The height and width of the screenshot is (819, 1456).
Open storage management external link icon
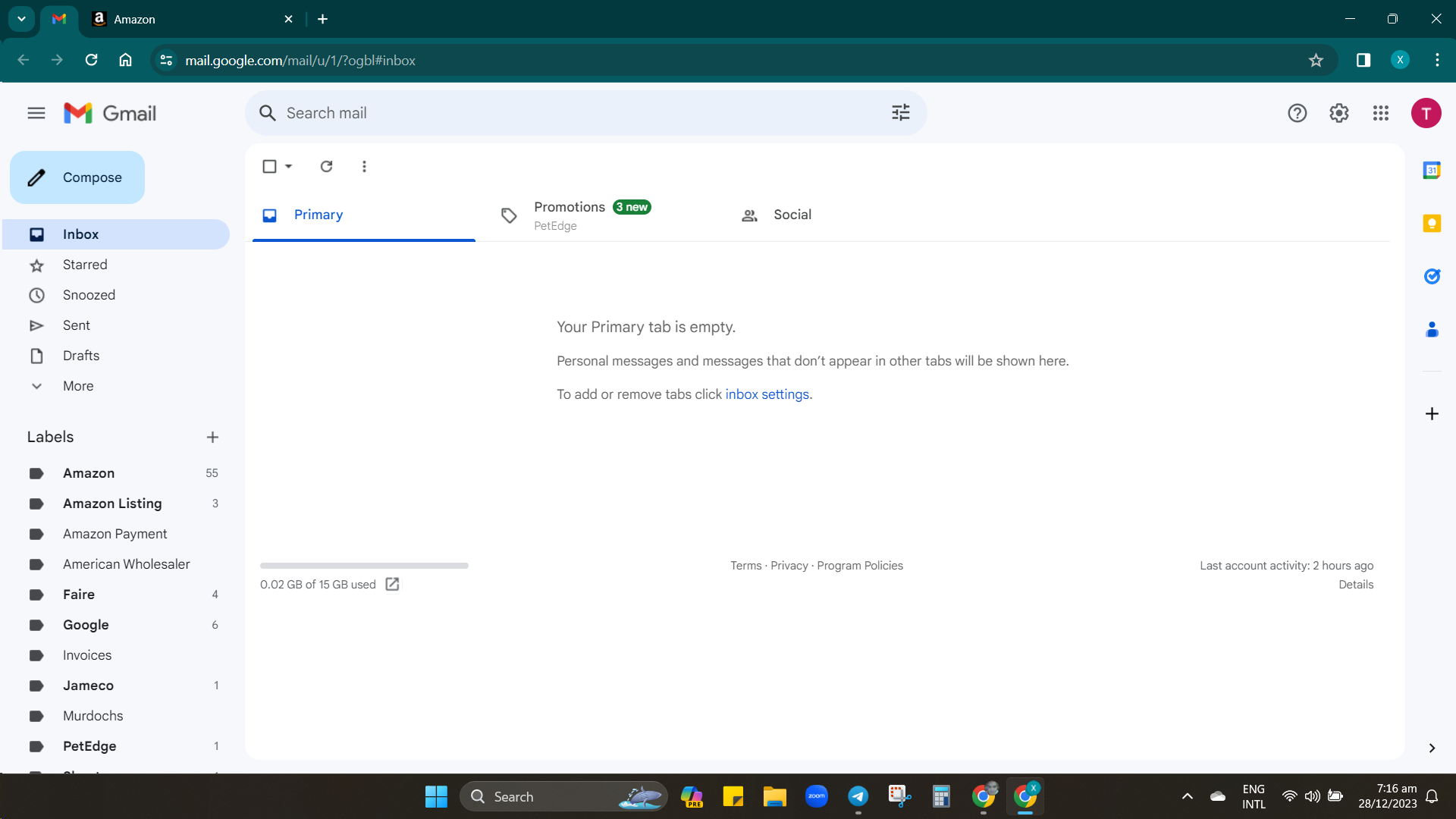[392, 584]
